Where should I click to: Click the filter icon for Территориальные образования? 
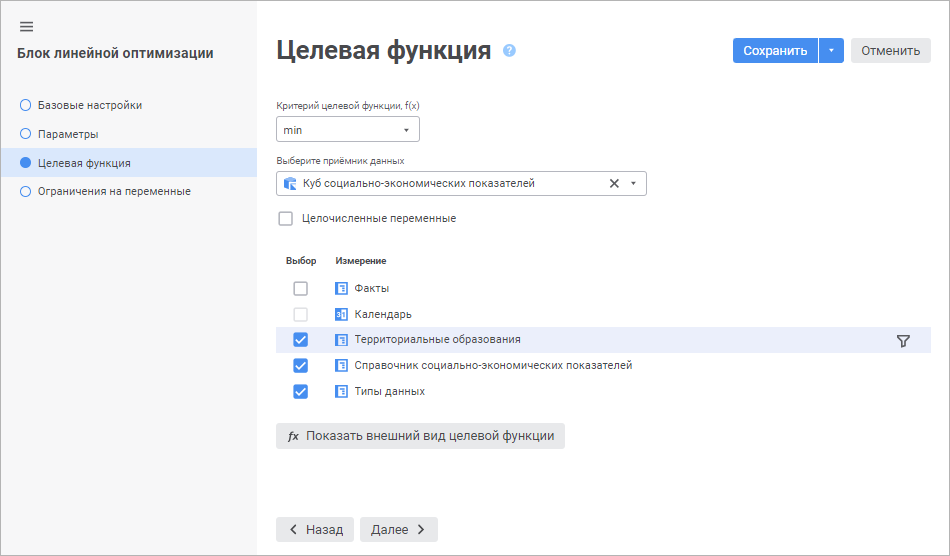pos(903,341)
